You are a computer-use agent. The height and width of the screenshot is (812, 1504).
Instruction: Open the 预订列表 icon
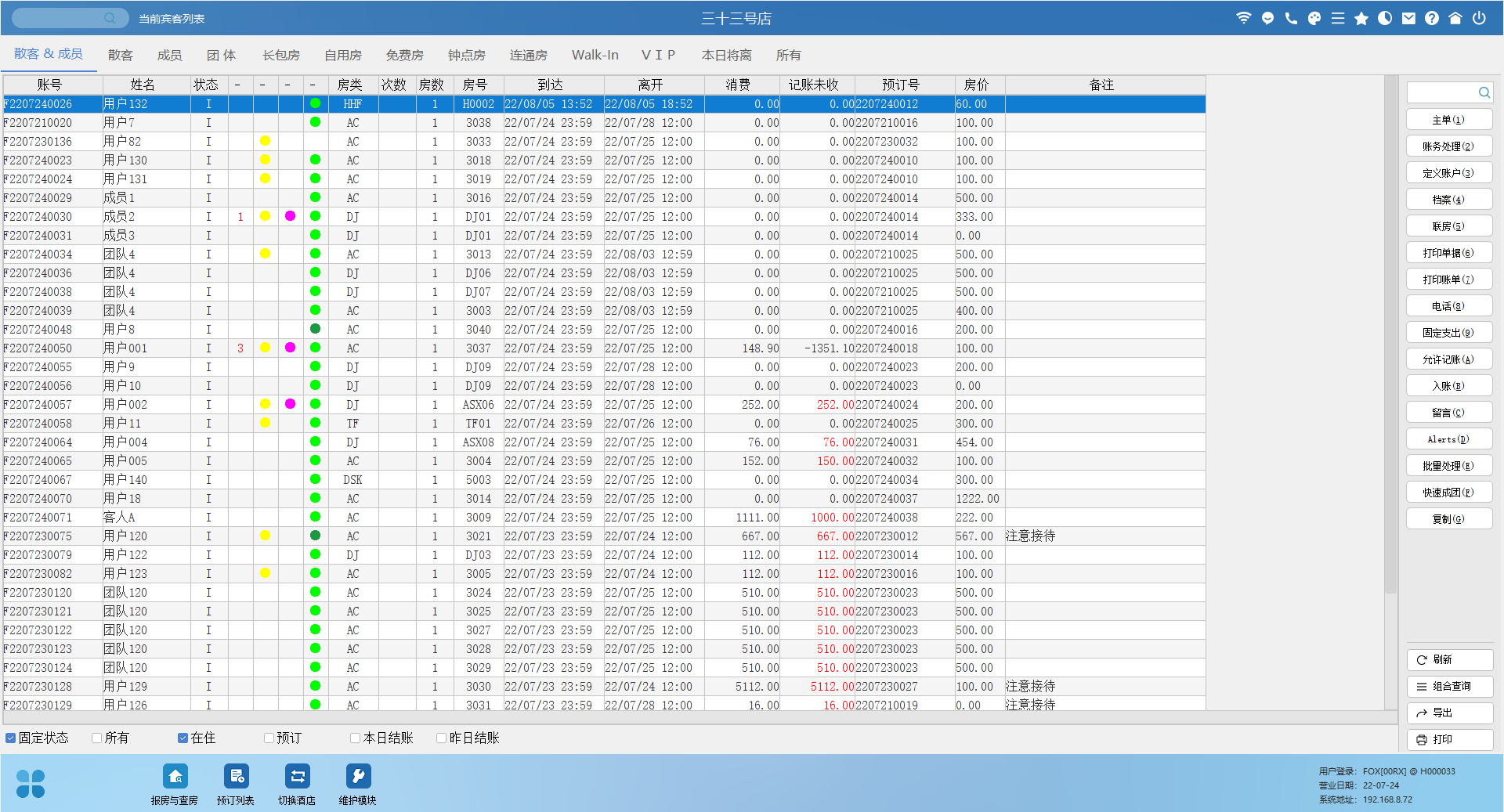236,777
